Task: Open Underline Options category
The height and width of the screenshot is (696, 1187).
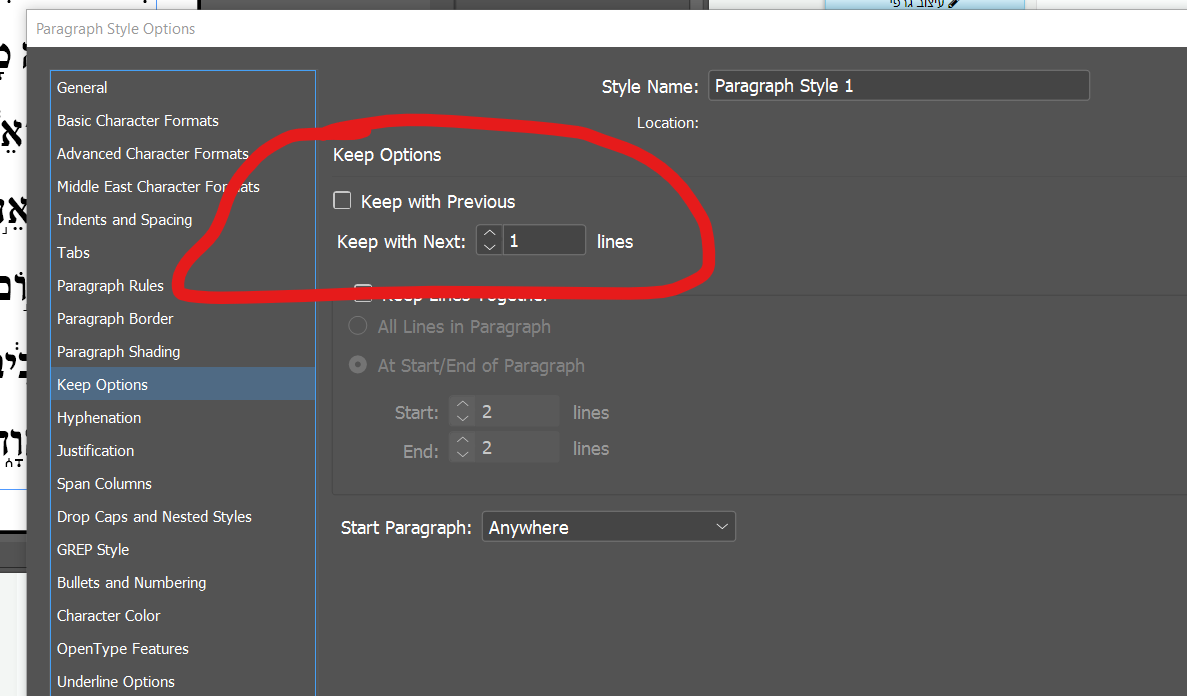Action: pyautogui.click(x=182, y=682)
